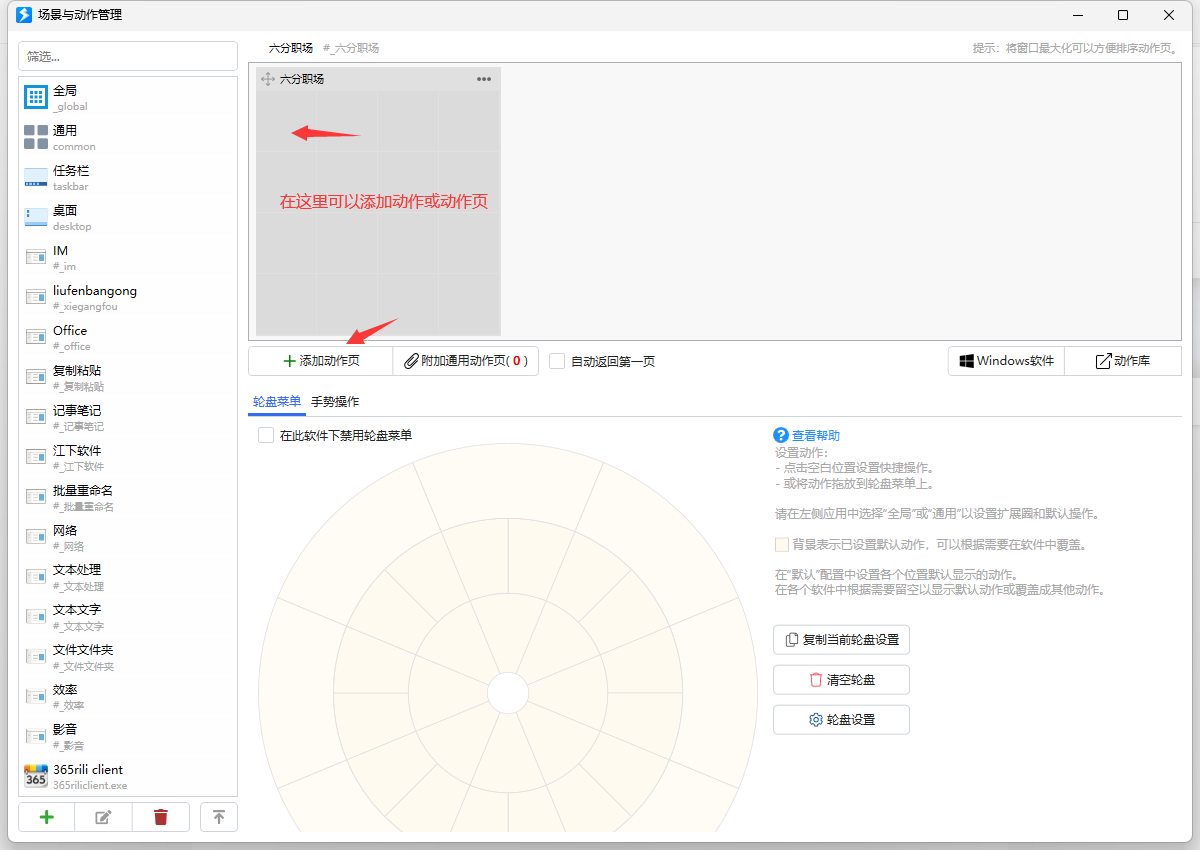1200x850 pixels.
Task: Pick the 文本文字 scene icon
Action: [x=36, y=617]
